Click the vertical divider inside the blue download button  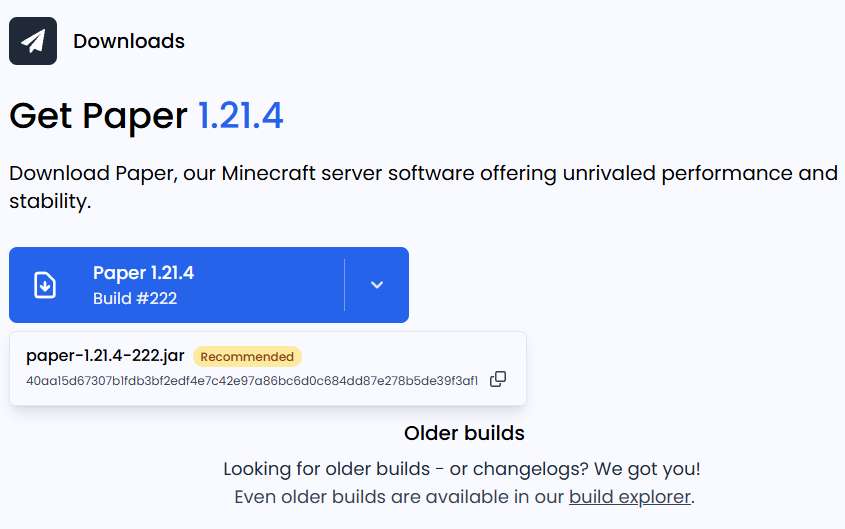coord(344,285)
